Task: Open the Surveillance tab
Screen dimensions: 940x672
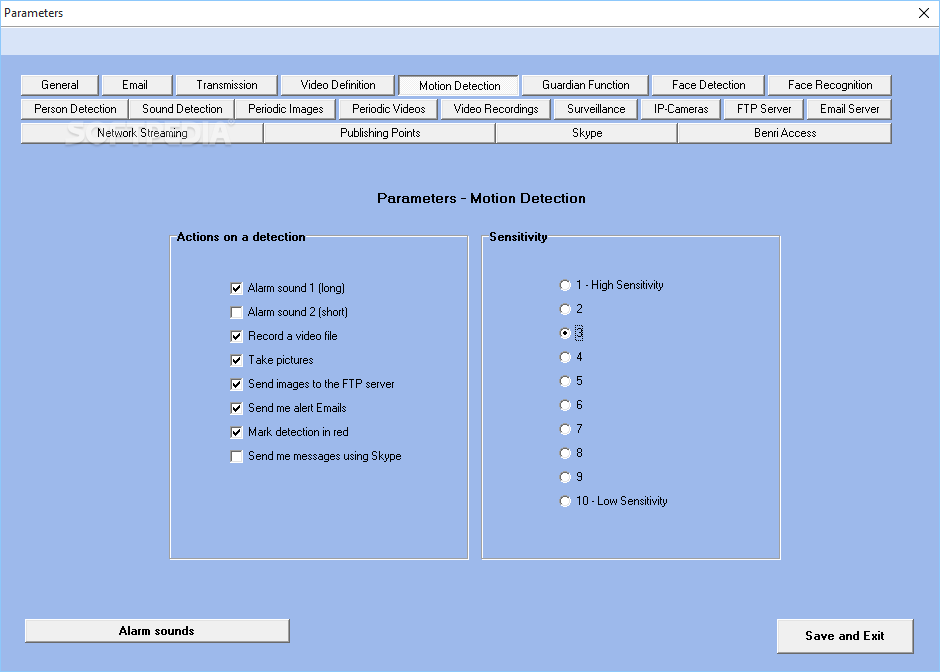Action: (x=595, y=109)
